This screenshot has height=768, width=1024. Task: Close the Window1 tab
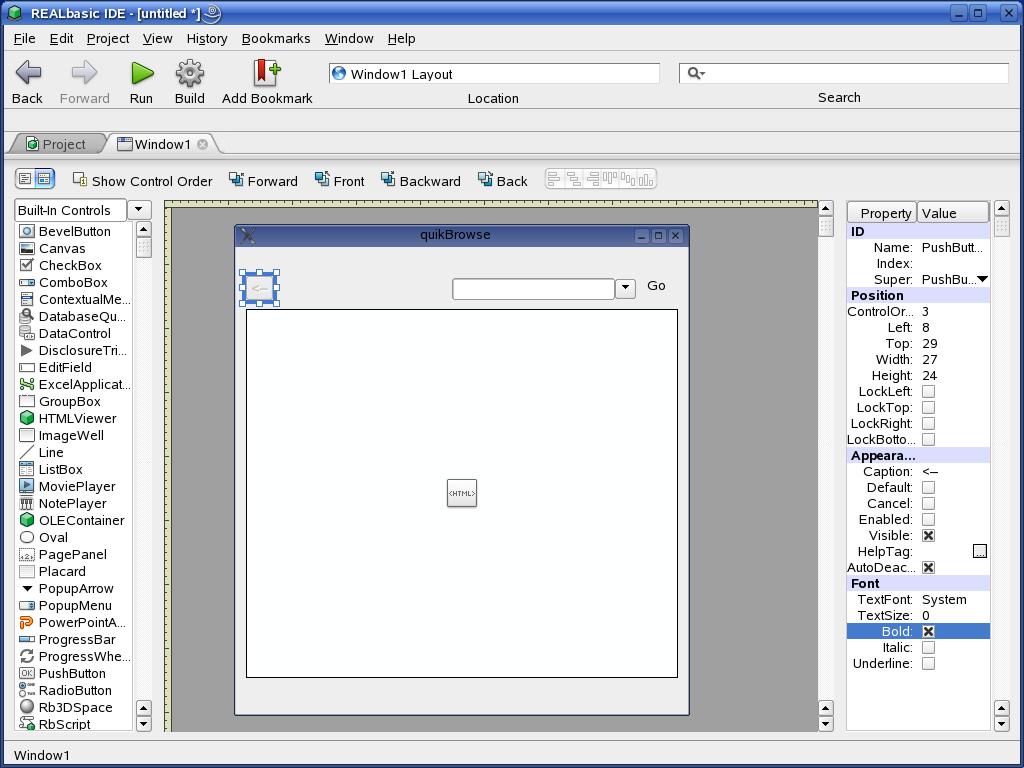[x=202, y=144]
